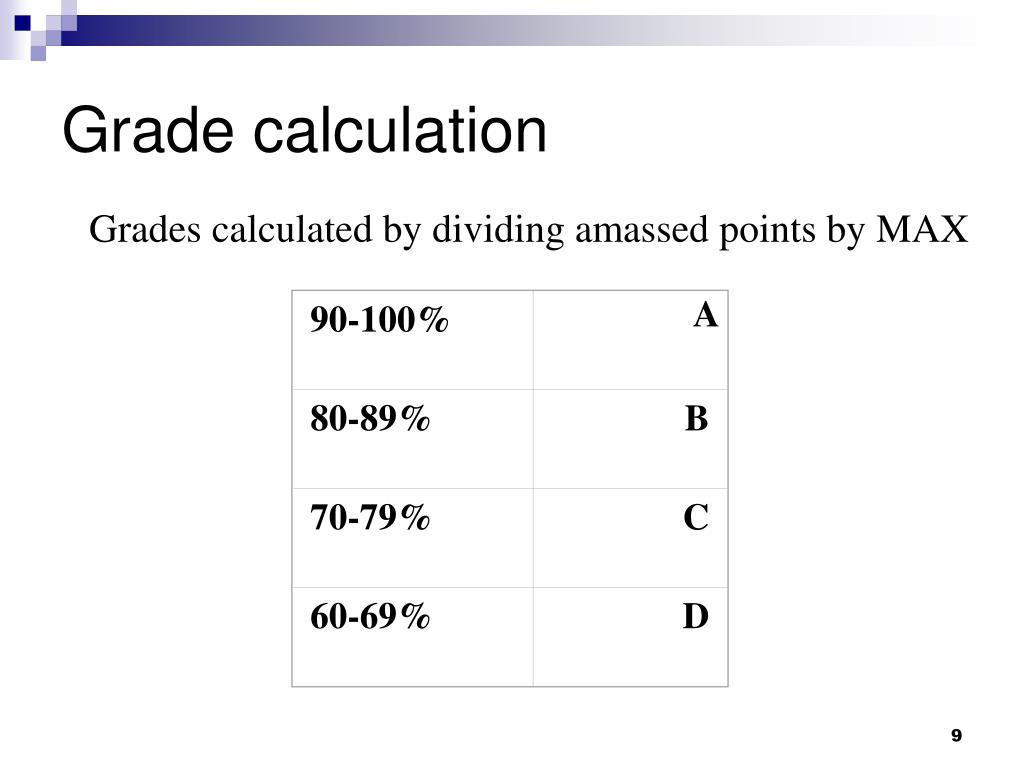Screen dimensions: 1024x768
Task: Click the percent sign after 90-100
Action: pyautogui.click(x=434, y=320)
